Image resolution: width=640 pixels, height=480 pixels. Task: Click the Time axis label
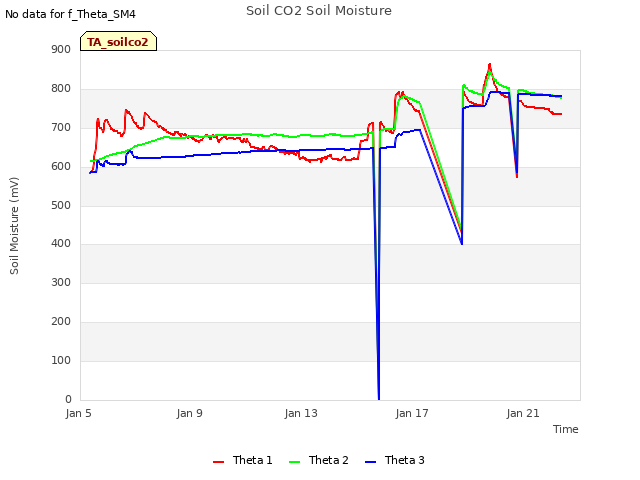566,429
